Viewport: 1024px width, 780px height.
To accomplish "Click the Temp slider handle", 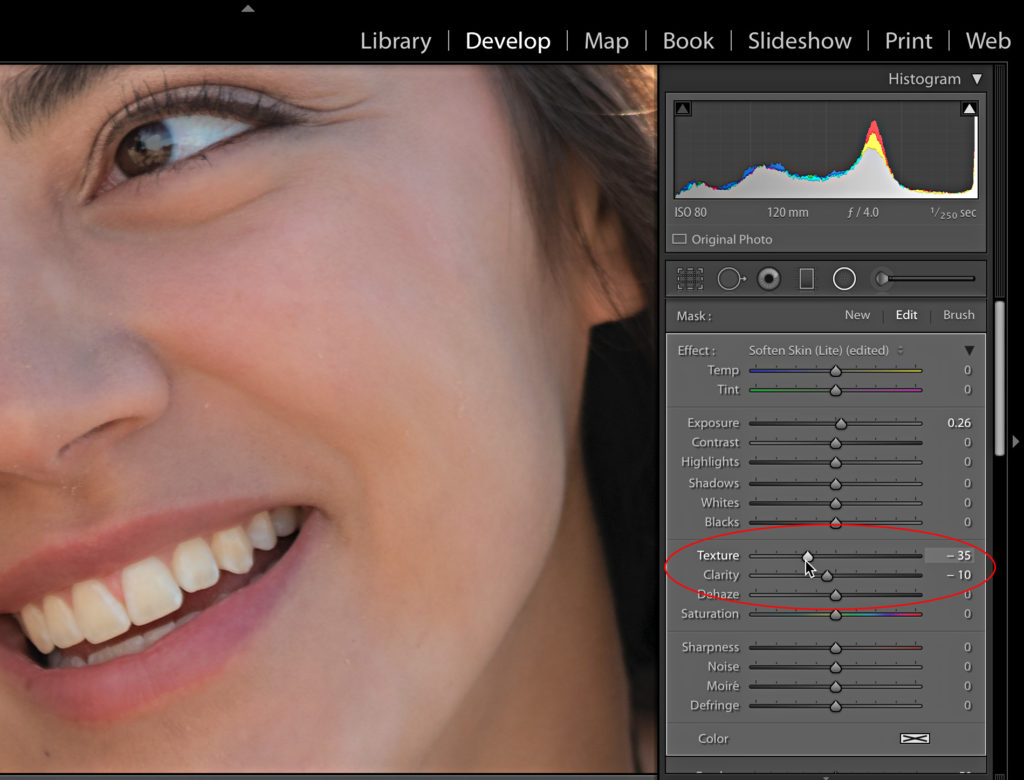I will point(835,371).
